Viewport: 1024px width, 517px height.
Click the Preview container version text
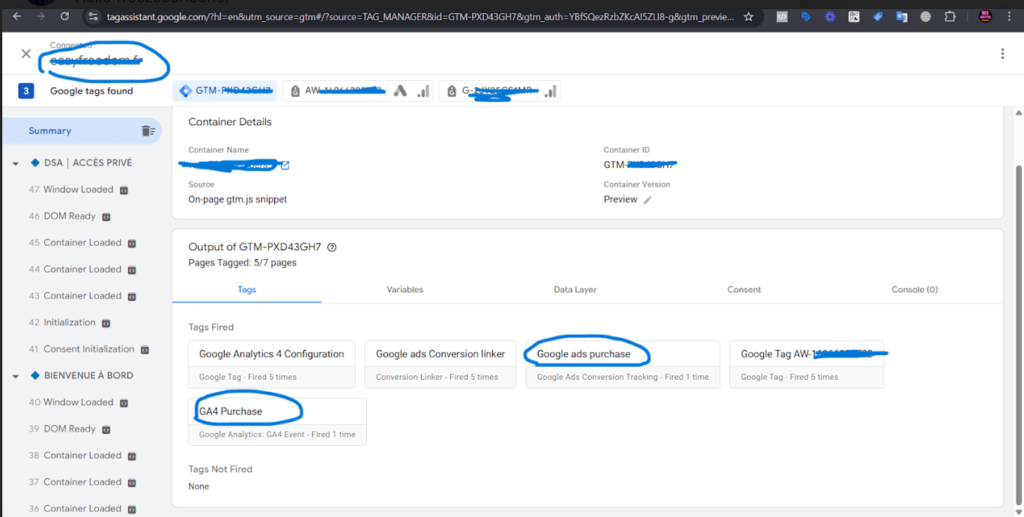click(620, 200)
